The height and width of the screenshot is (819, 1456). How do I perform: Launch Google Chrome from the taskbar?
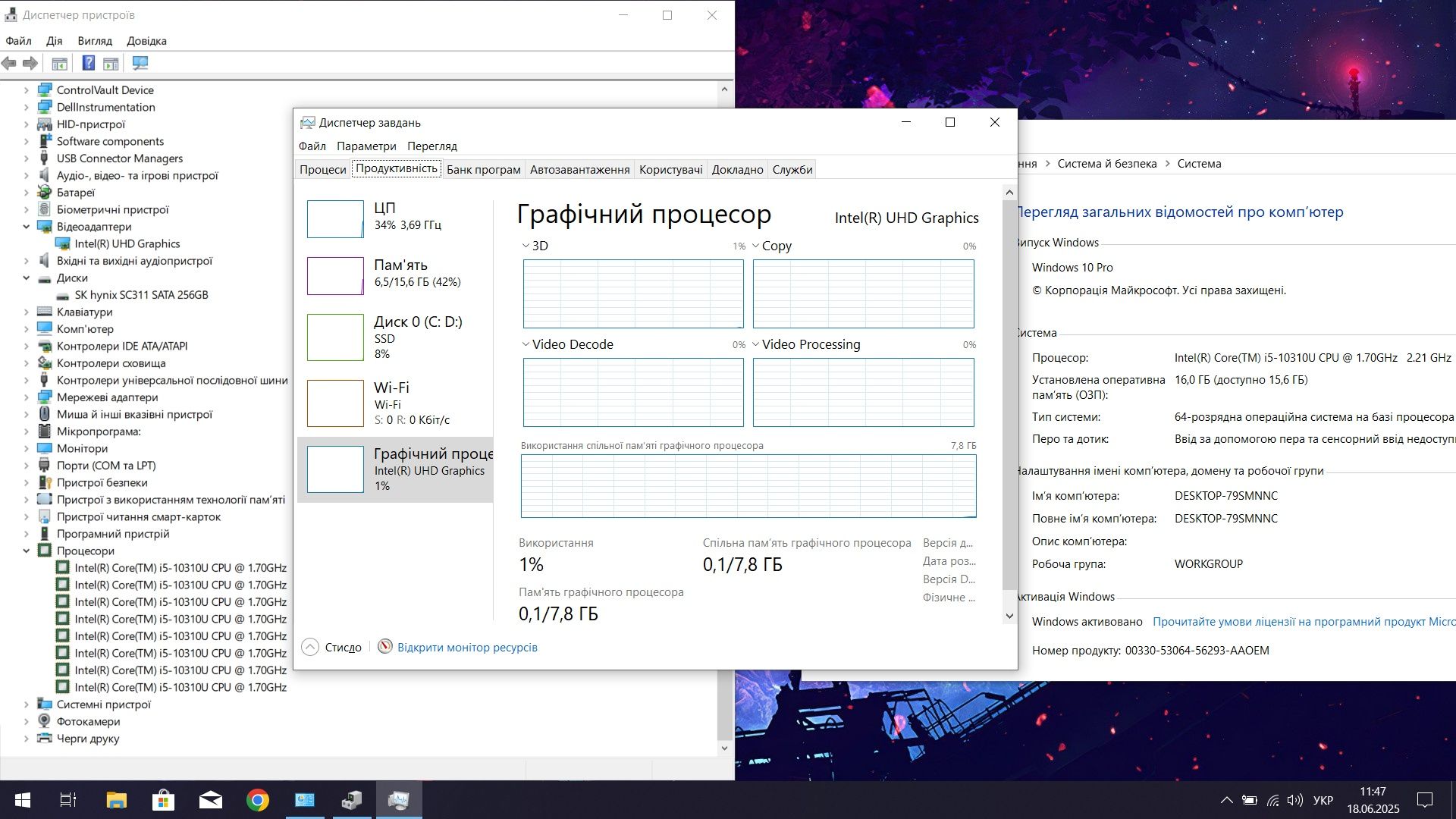click(258, 800)
